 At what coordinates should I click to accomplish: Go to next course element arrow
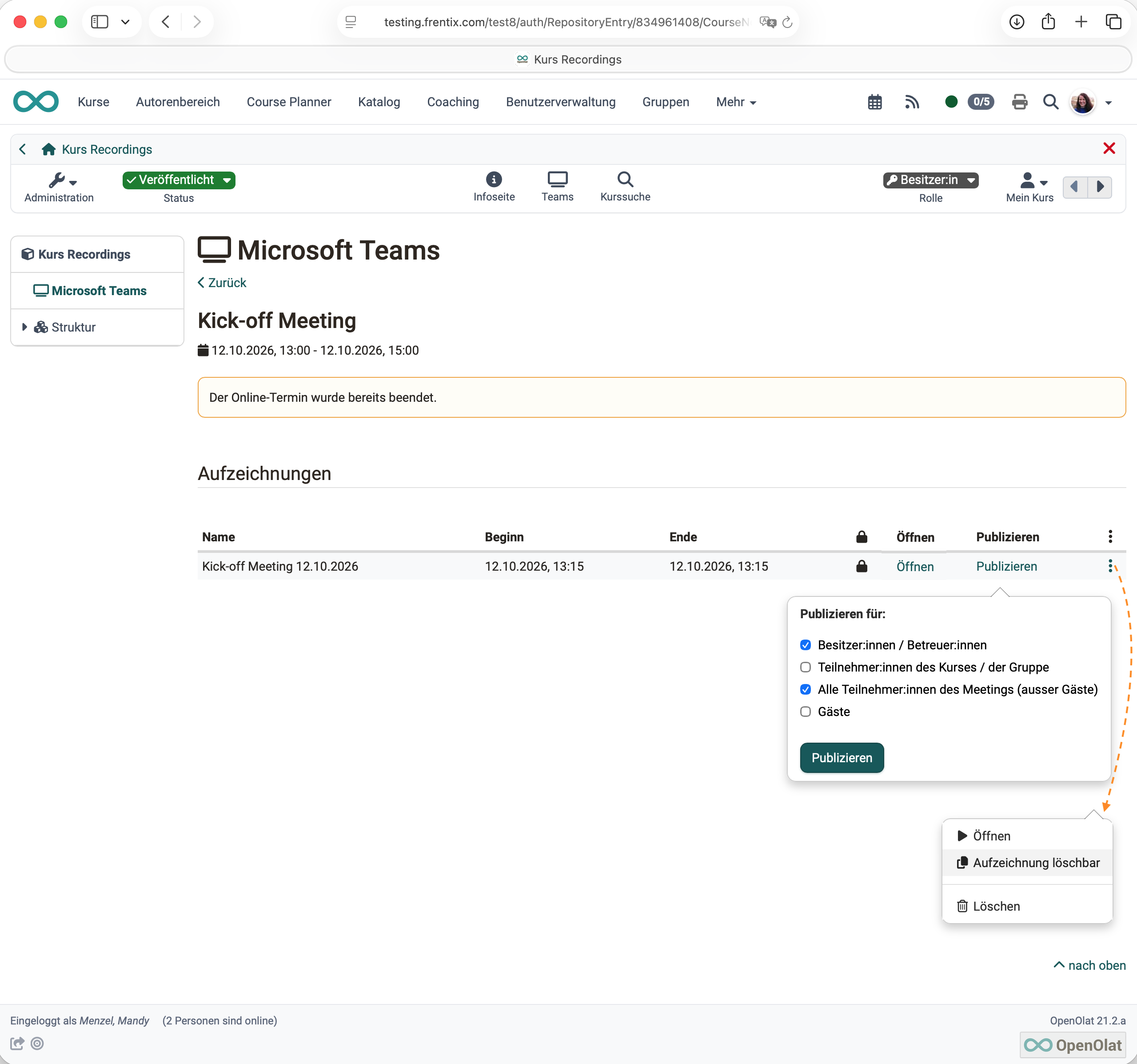1100,187
